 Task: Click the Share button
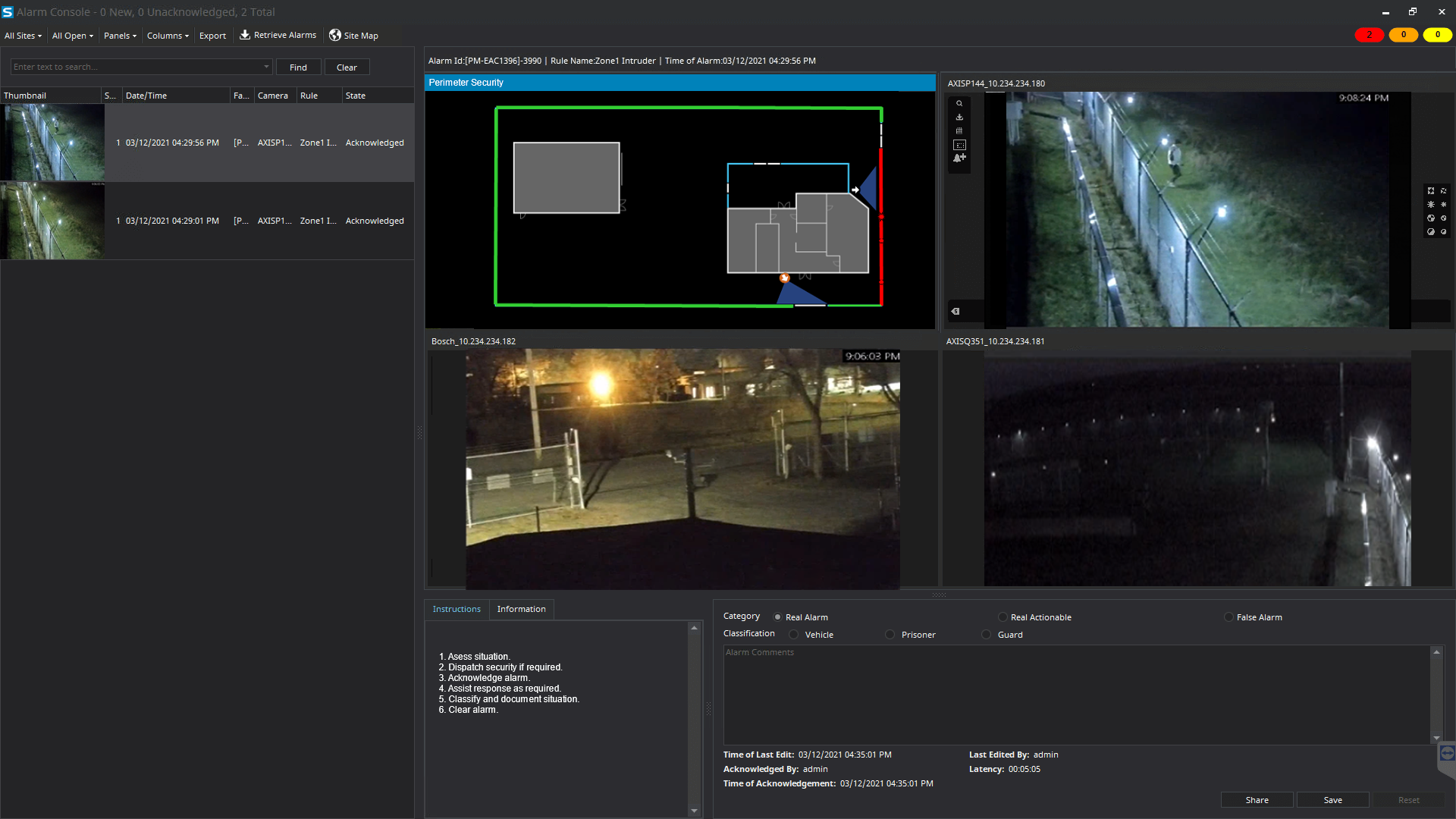(x=1257, y=800)
